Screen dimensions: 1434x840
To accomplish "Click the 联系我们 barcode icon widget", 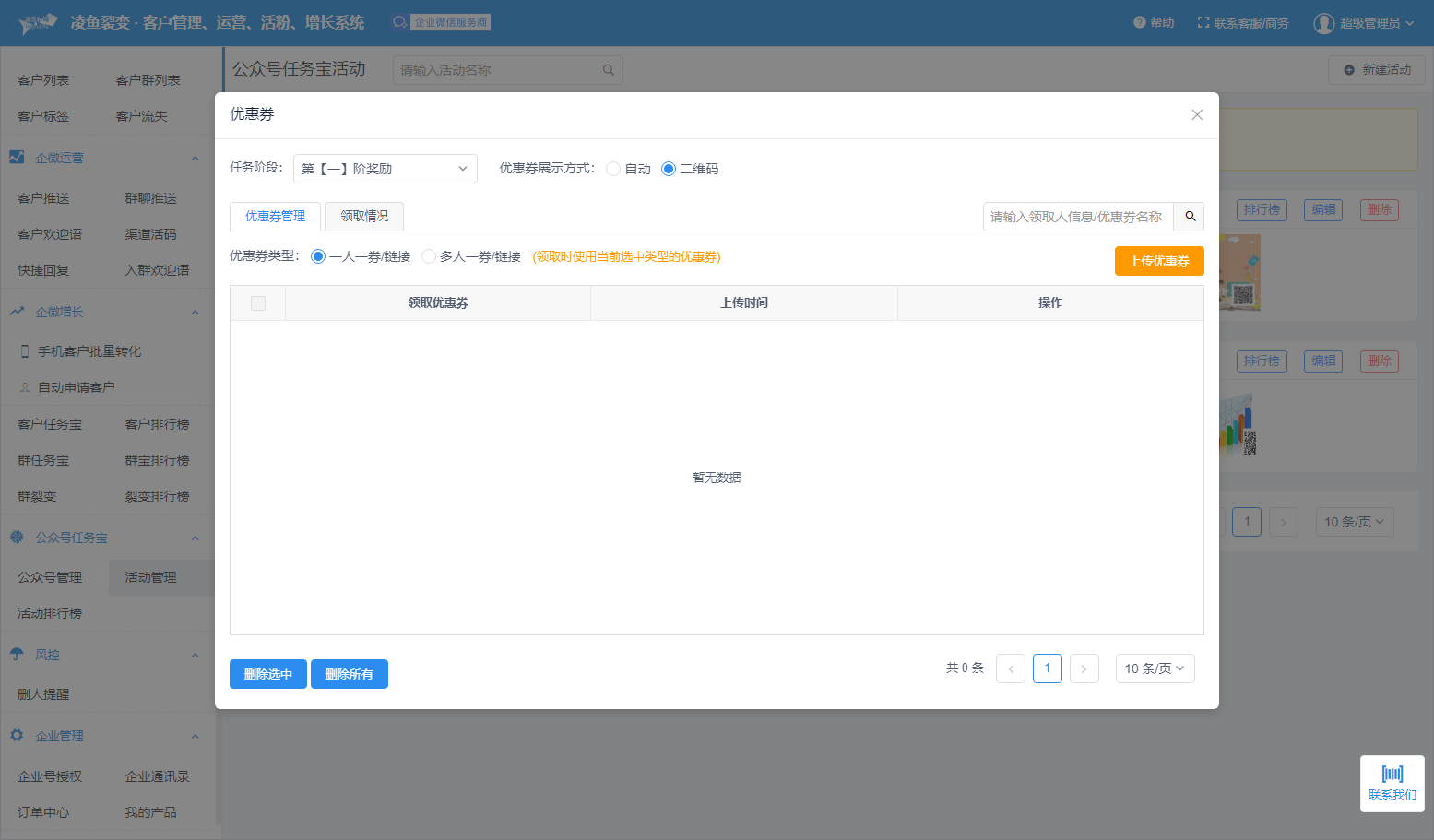I will click(x=1392, y=775).
